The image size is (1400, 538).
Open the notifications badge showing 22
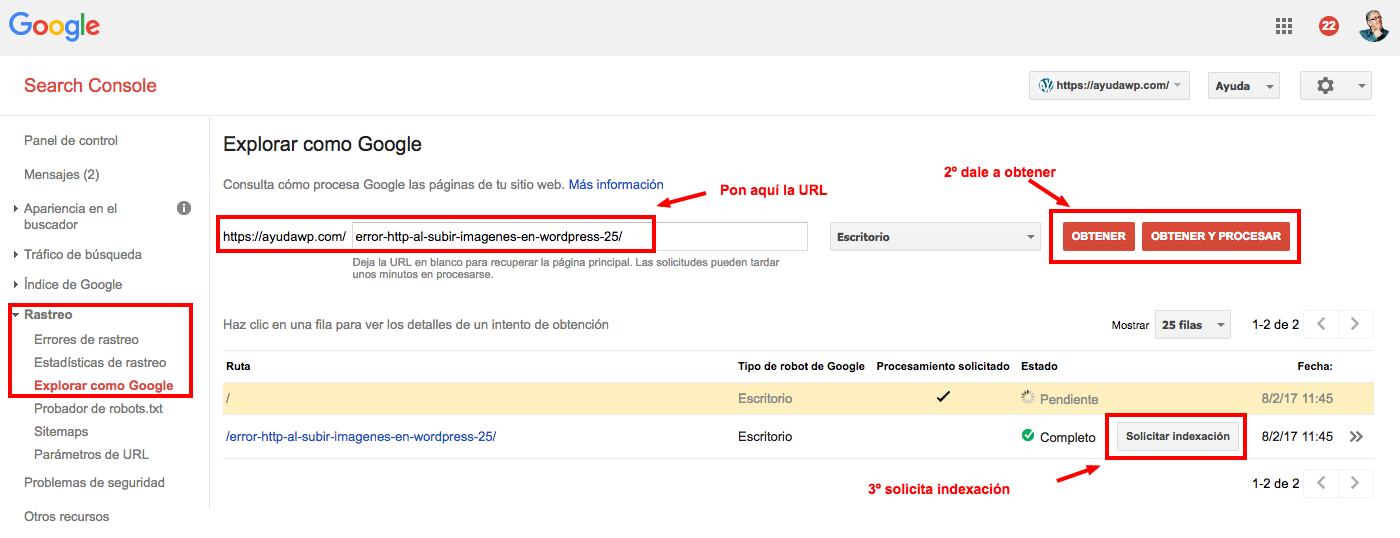pos(1329,27)
